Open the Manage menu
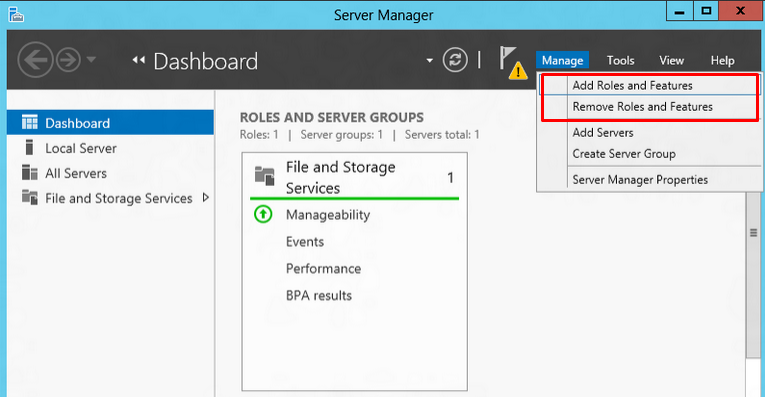 tap(563, 60)
